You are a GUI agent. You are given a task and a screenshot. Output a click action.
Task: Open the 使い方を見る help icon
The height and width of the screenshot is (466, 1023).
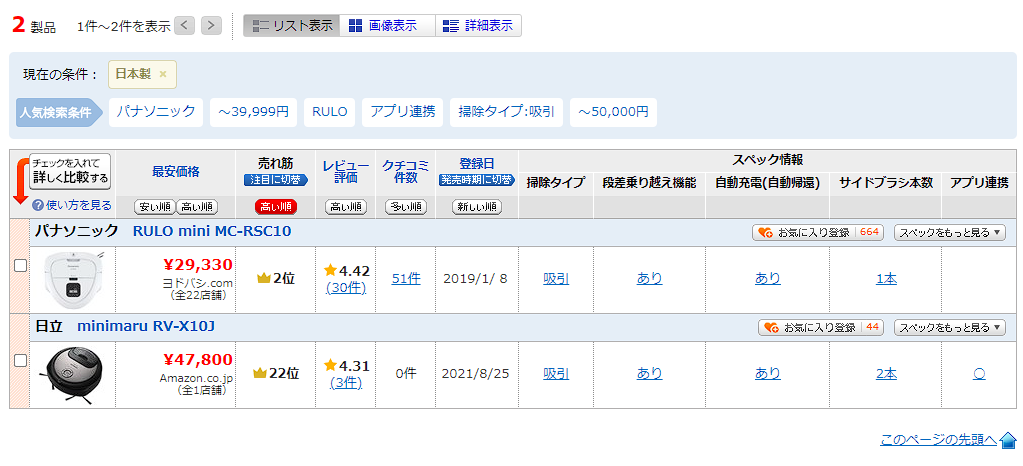[x=38, y=205]
